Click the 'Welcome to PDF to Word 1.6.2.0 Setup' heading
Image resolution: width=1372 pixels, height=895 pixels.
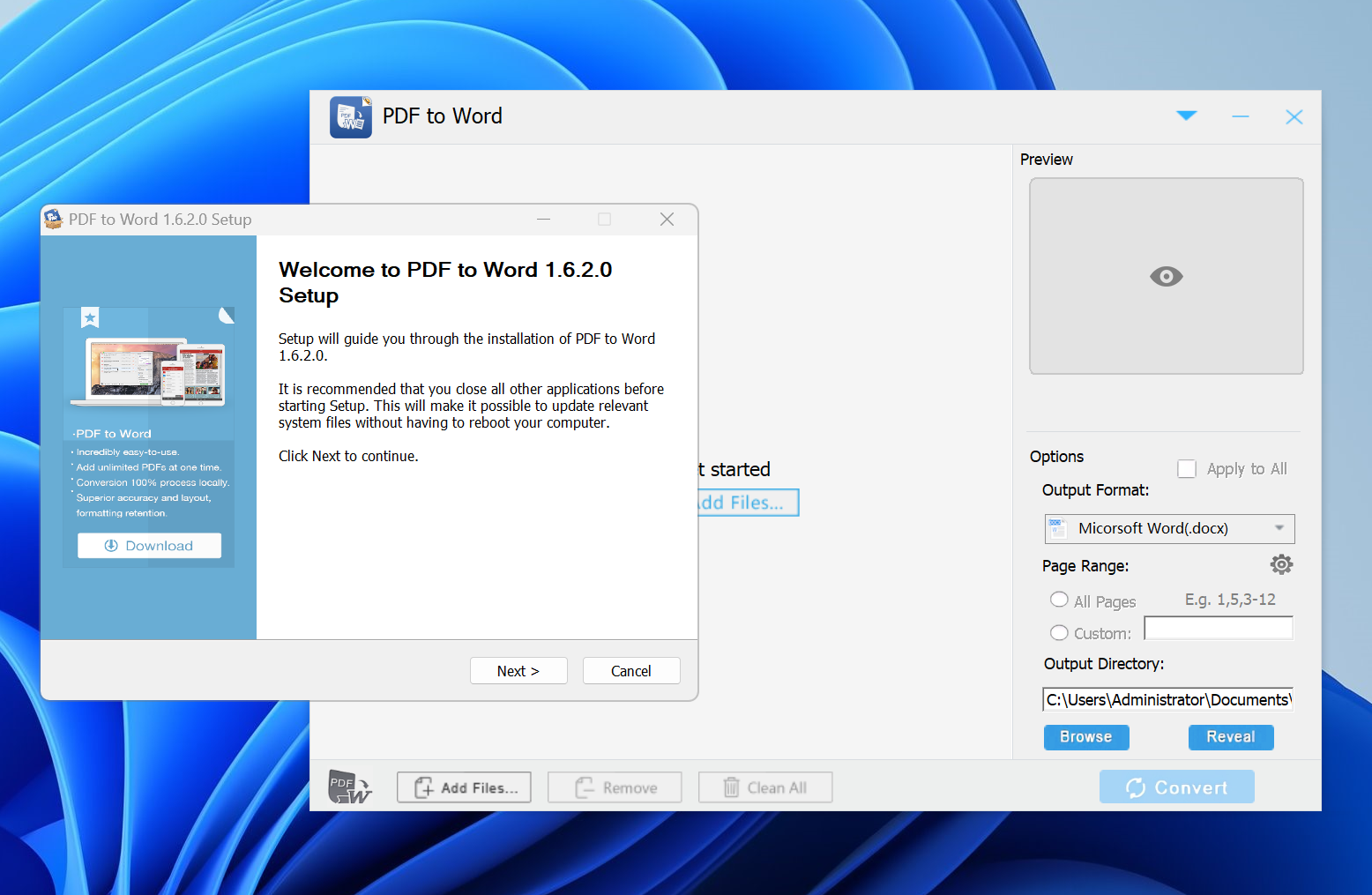point(445,282)
